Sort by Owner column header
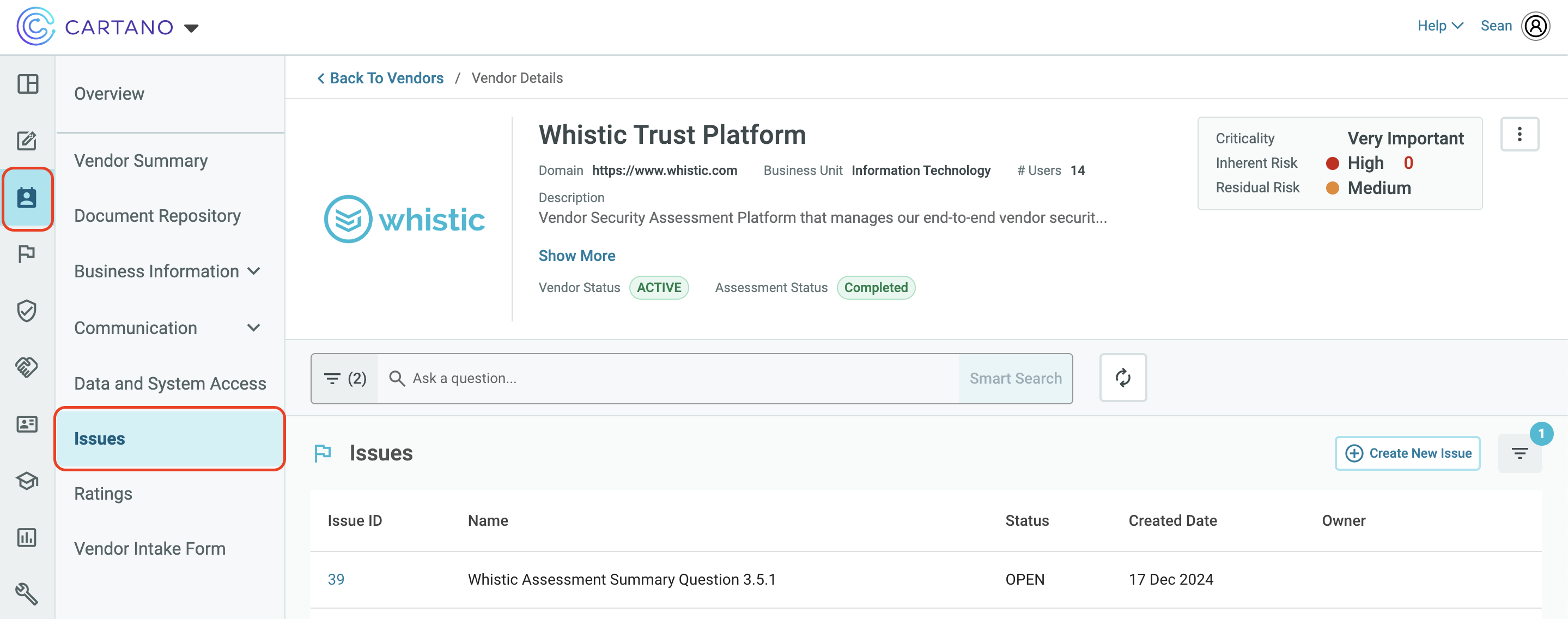The height and width of the screenshot is (619, 1568). (1343, 521)
